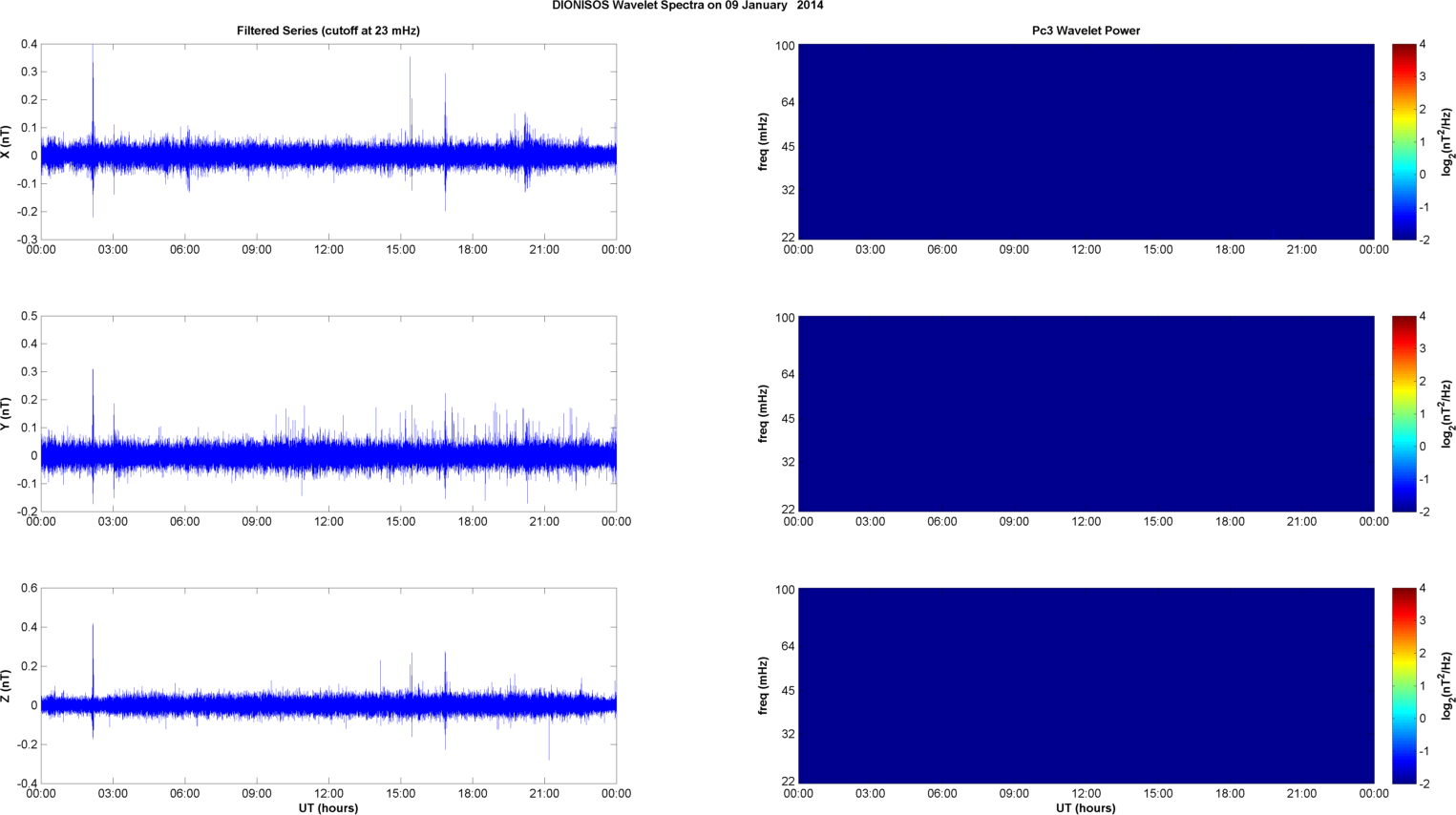This screenshot has height=815, width=1456.
Task: Click the '-2' value below the bottom colorbar
Action: click(x=1424, y=784)
